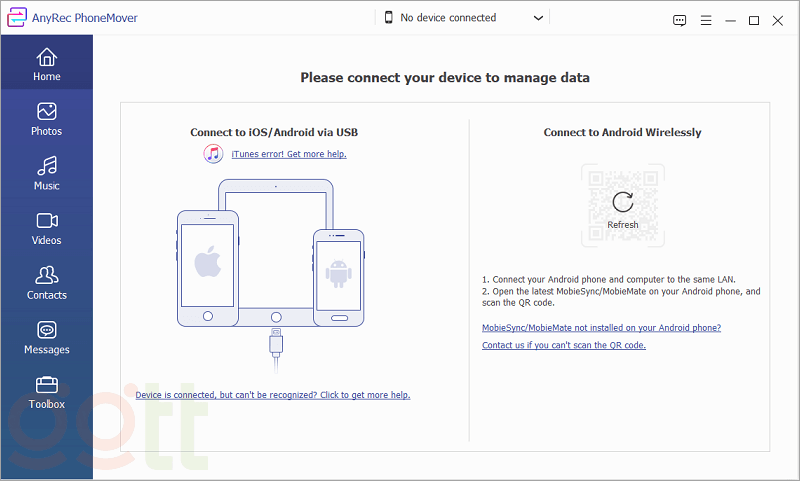
Task: Open MobieSync/MobieMate not installed link
Action: coord(601,328)
